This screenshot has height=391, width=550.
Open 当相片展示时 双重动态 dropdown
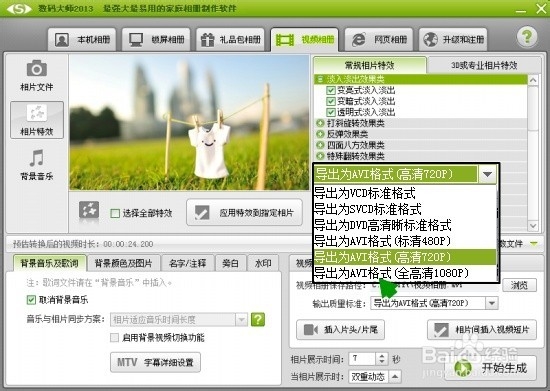coord(395,377)
